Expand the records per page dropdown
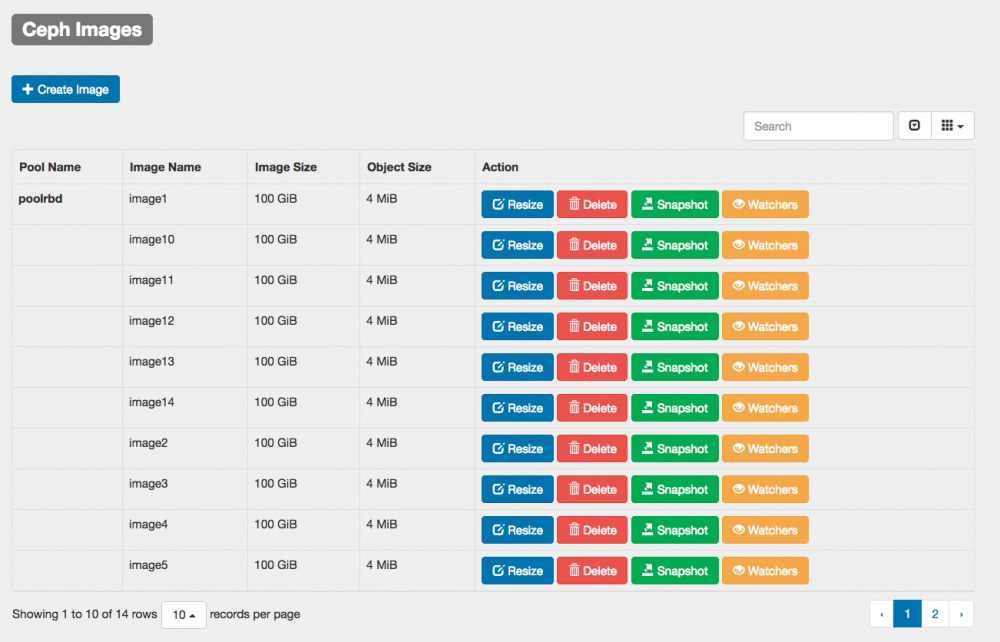The image size is (1000, 642). click(x=184, y=615)
